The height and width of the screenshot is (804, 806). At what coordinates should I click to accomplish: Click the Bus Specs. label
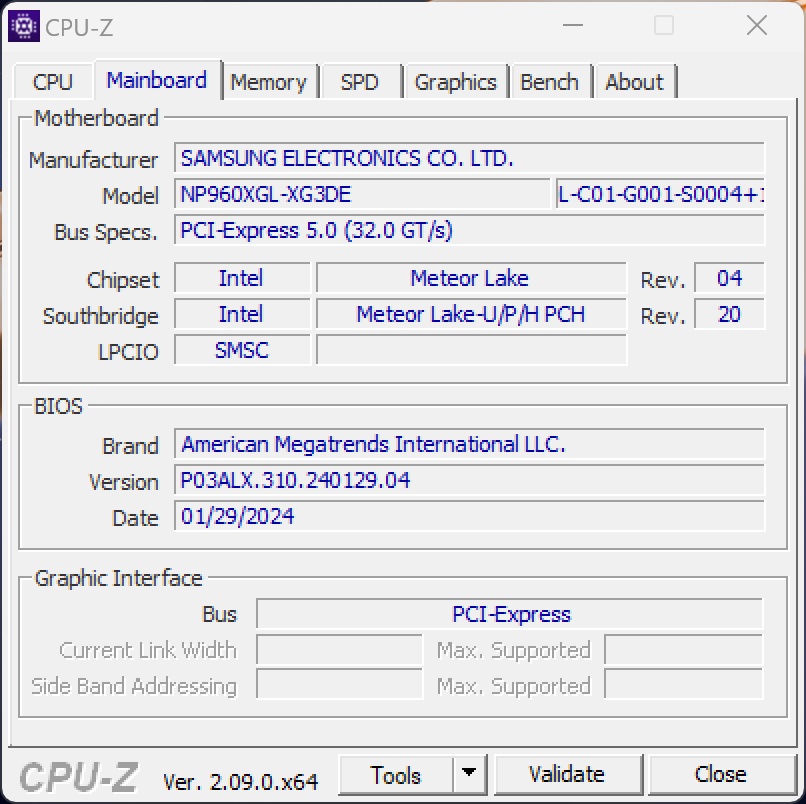[x=106, y=232]
